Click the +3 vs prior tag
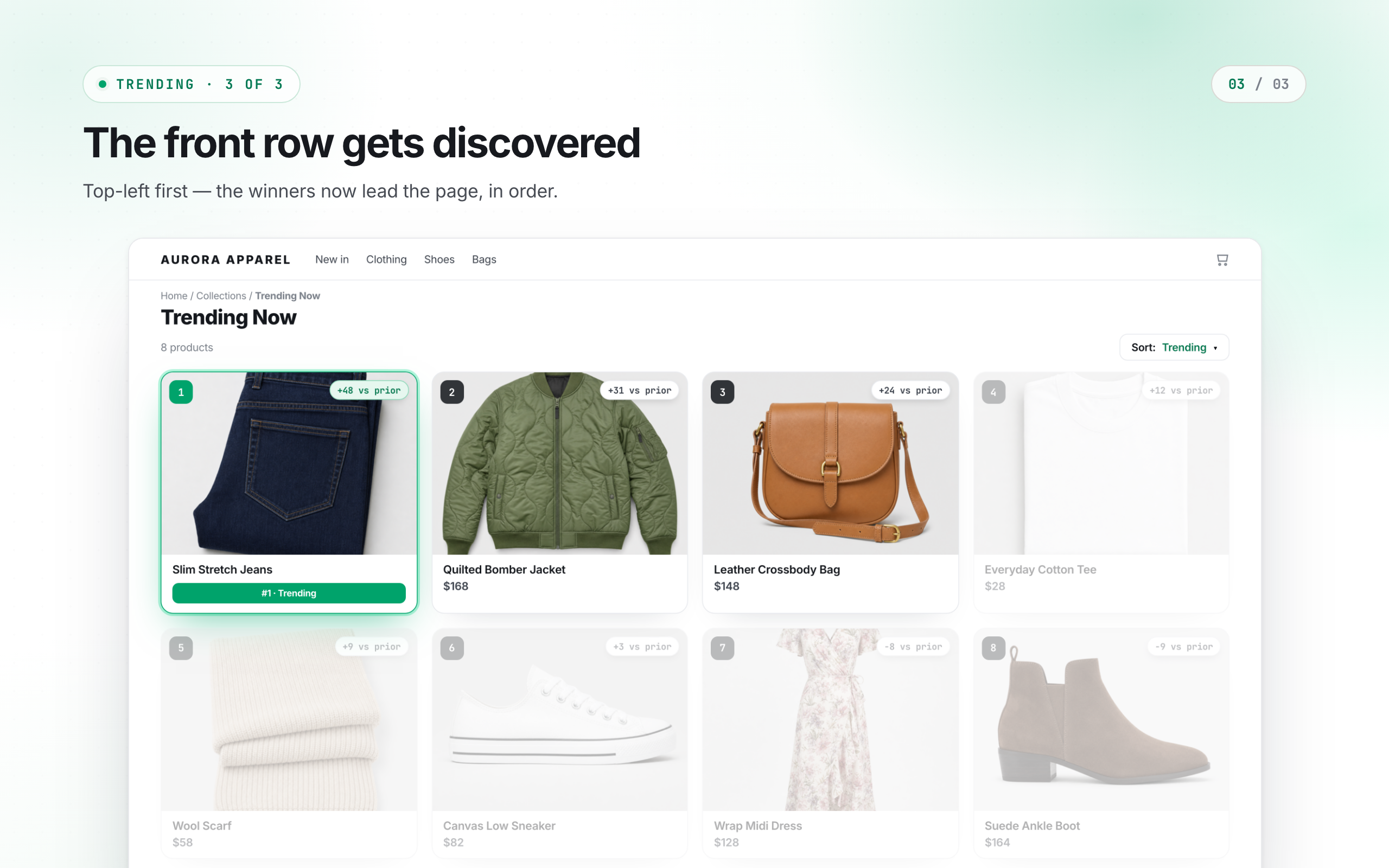This screenshot has height=868, width=1389. coord(642,647)
